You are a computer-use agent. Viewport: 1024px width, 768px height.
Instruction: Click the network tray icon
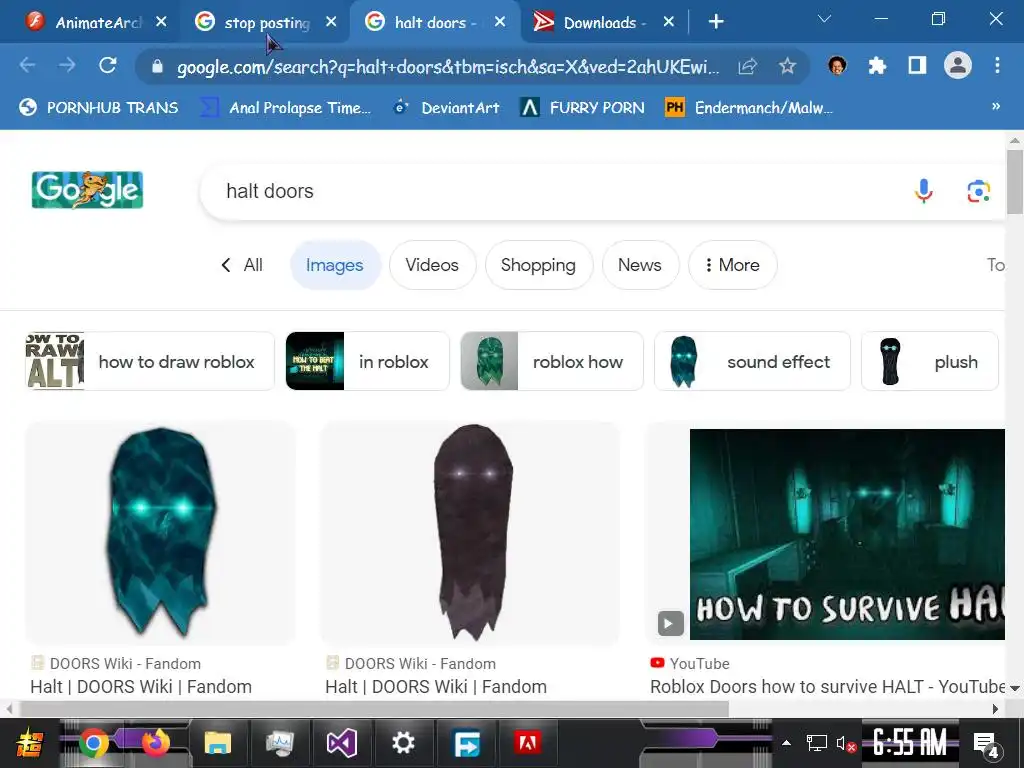(816, 743)
